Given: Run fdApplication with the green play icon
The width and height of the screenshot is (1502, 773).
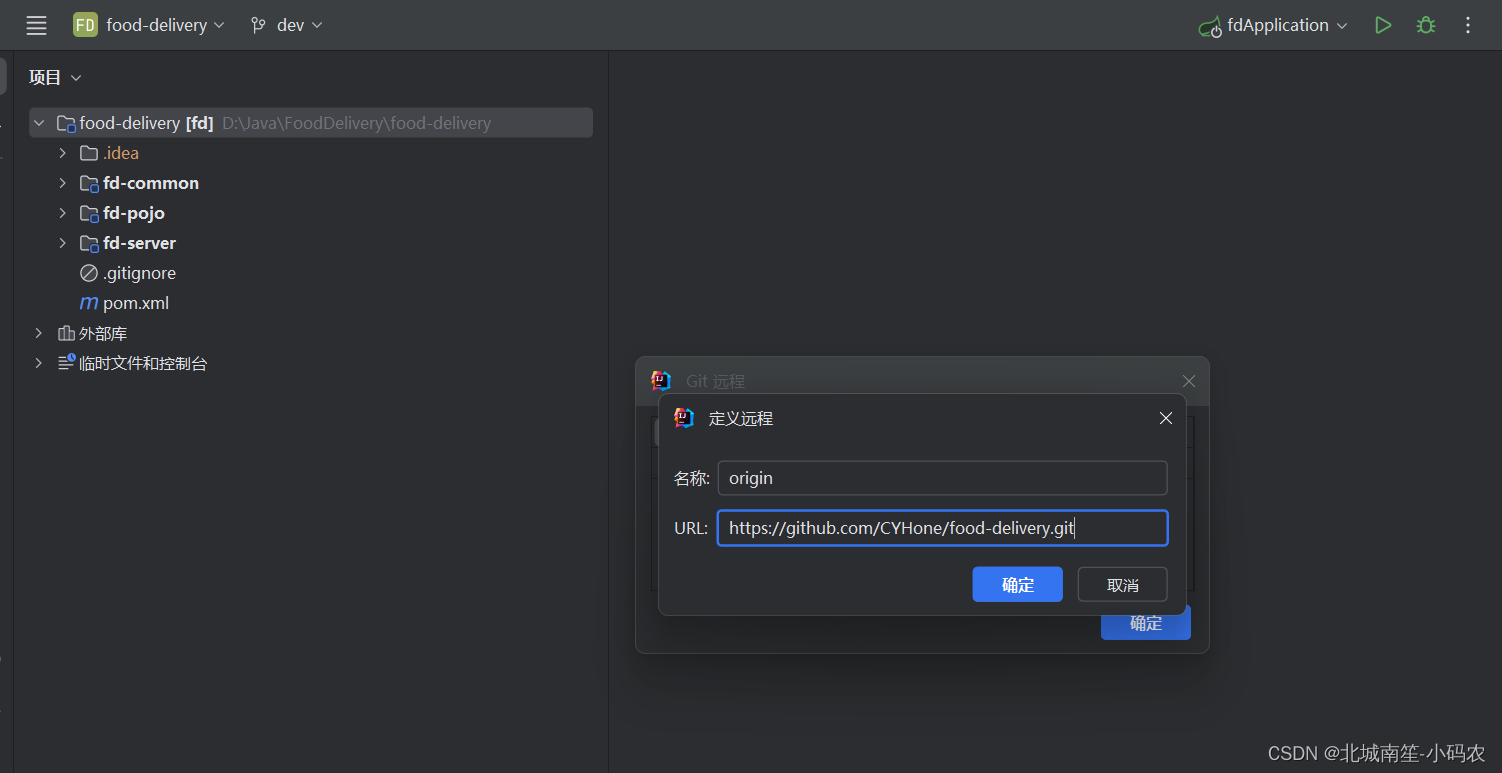Looking at the screenshot, I should coord(1383,25).
